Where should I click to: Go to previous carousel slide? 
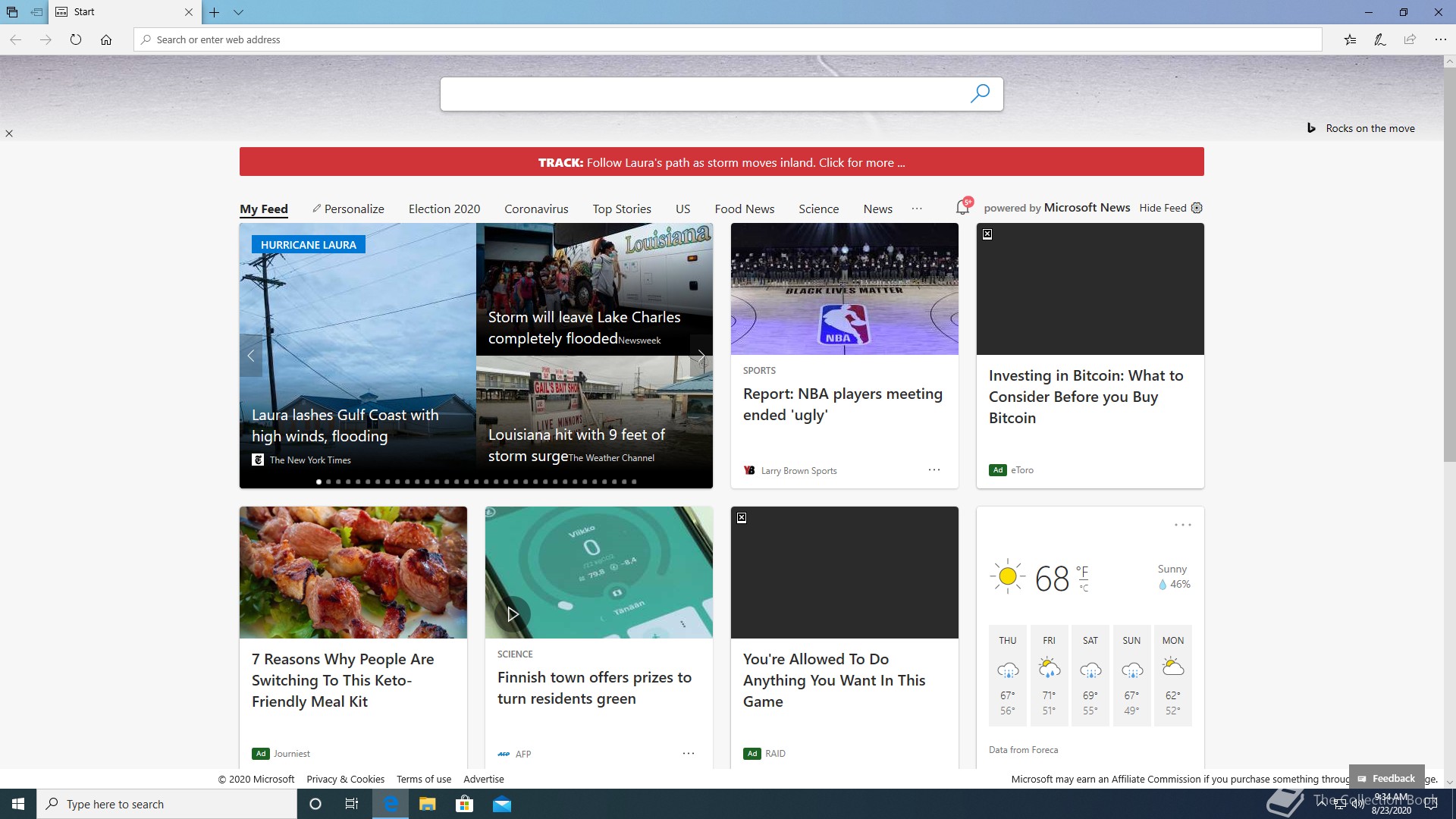(x=251, y=356)
